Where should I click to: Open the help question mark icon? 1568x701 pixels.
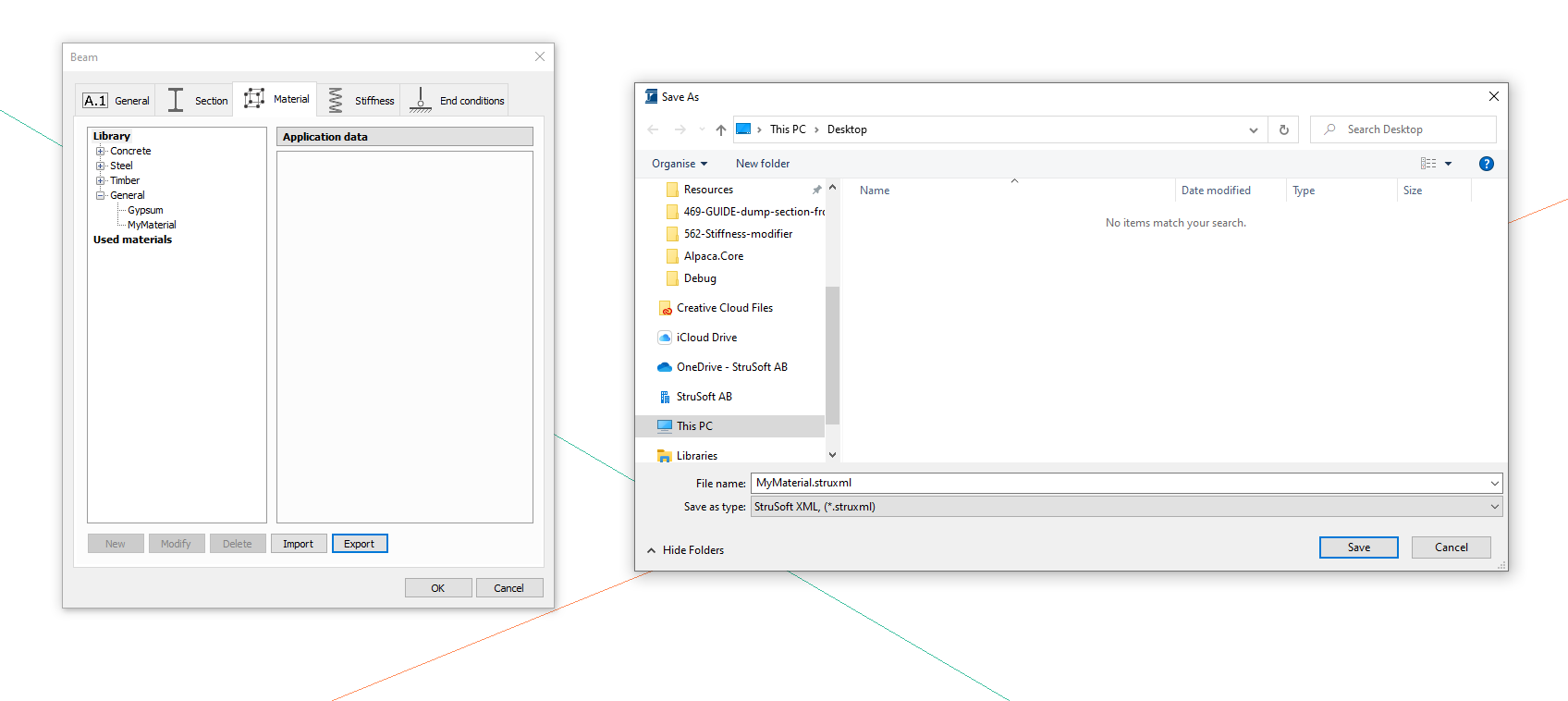1486,164
